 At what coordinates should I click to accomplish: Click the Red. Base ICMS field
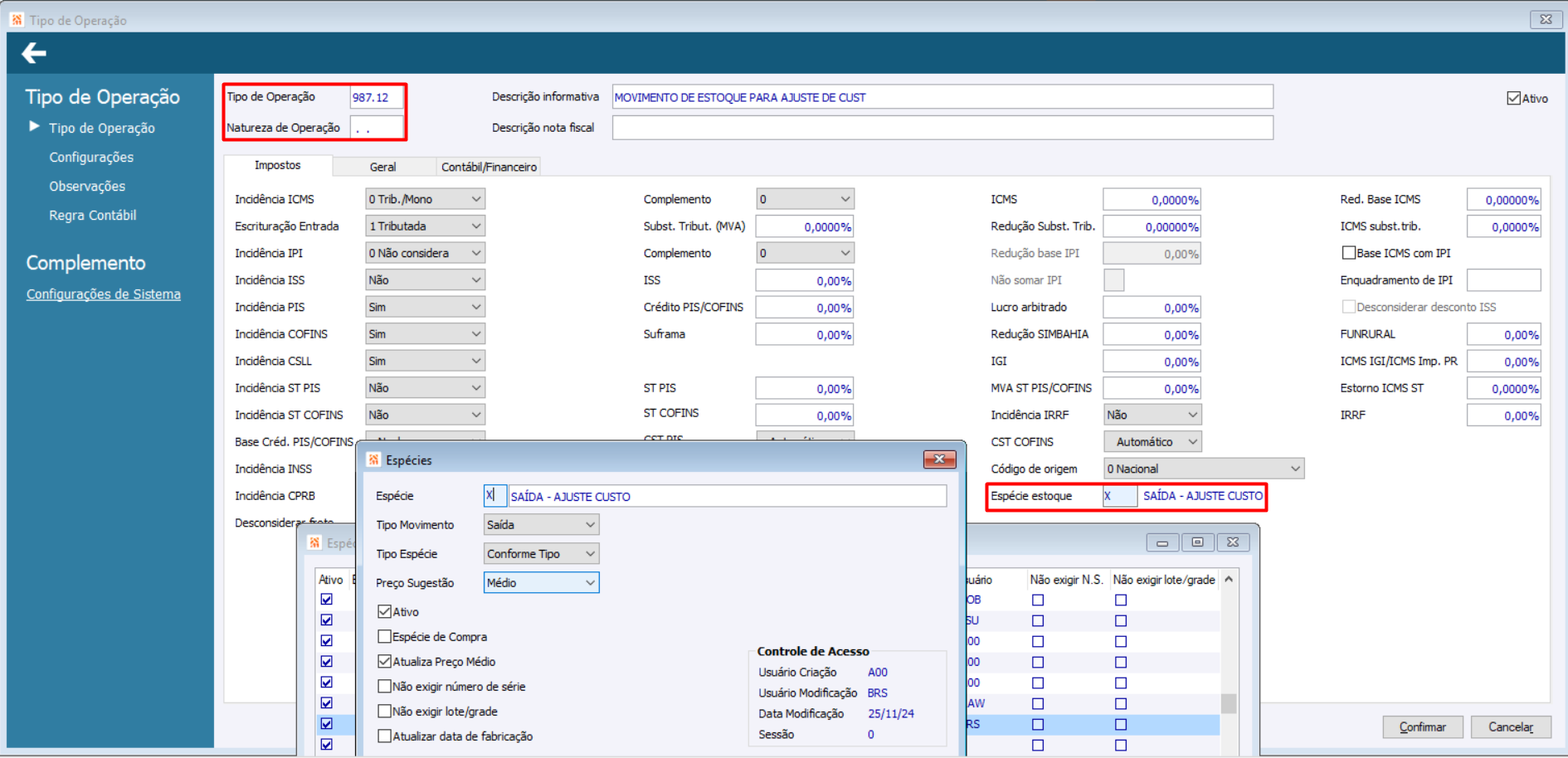click(x=1504, y=200)
